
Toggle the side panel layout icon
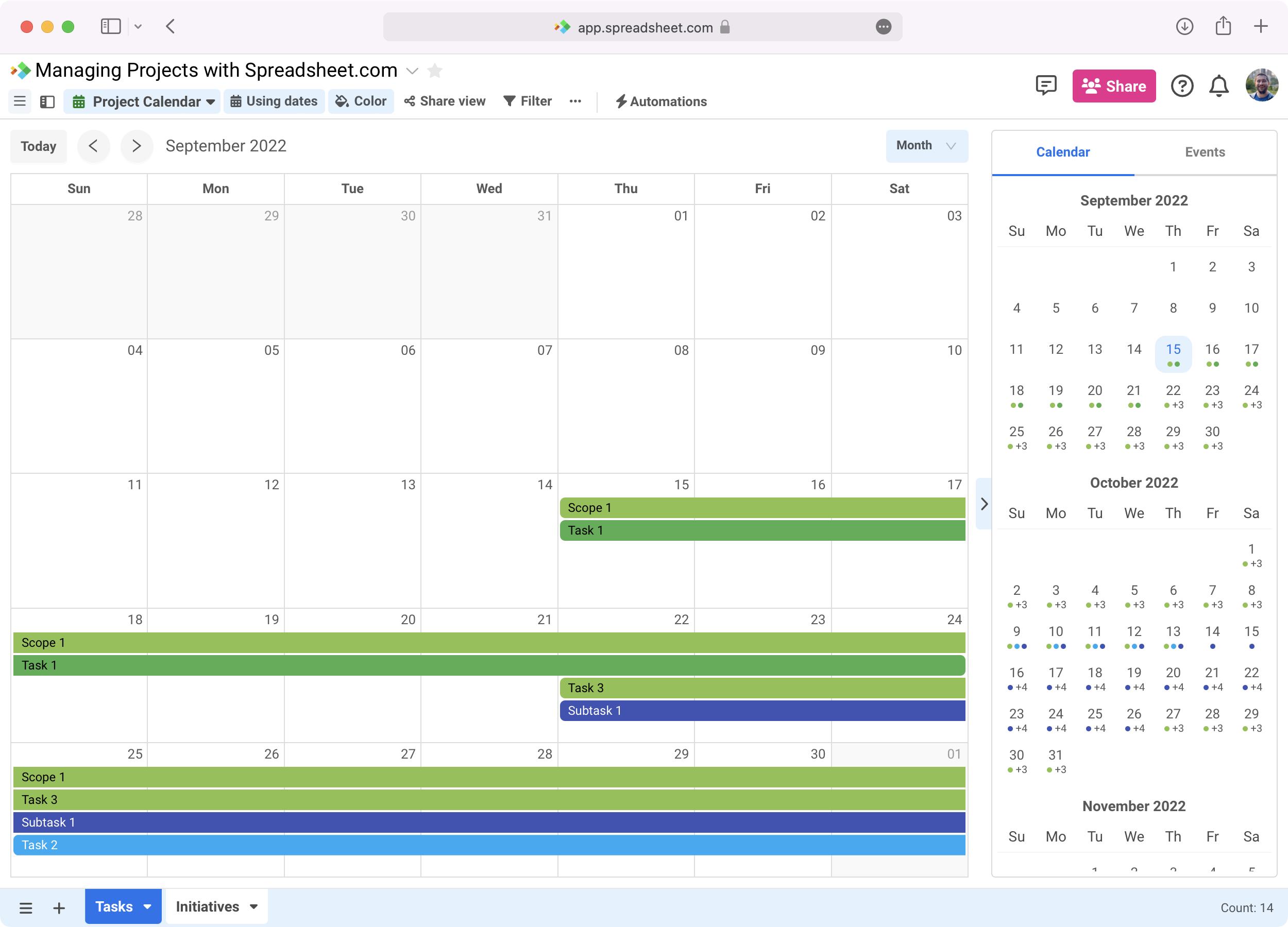47,101
